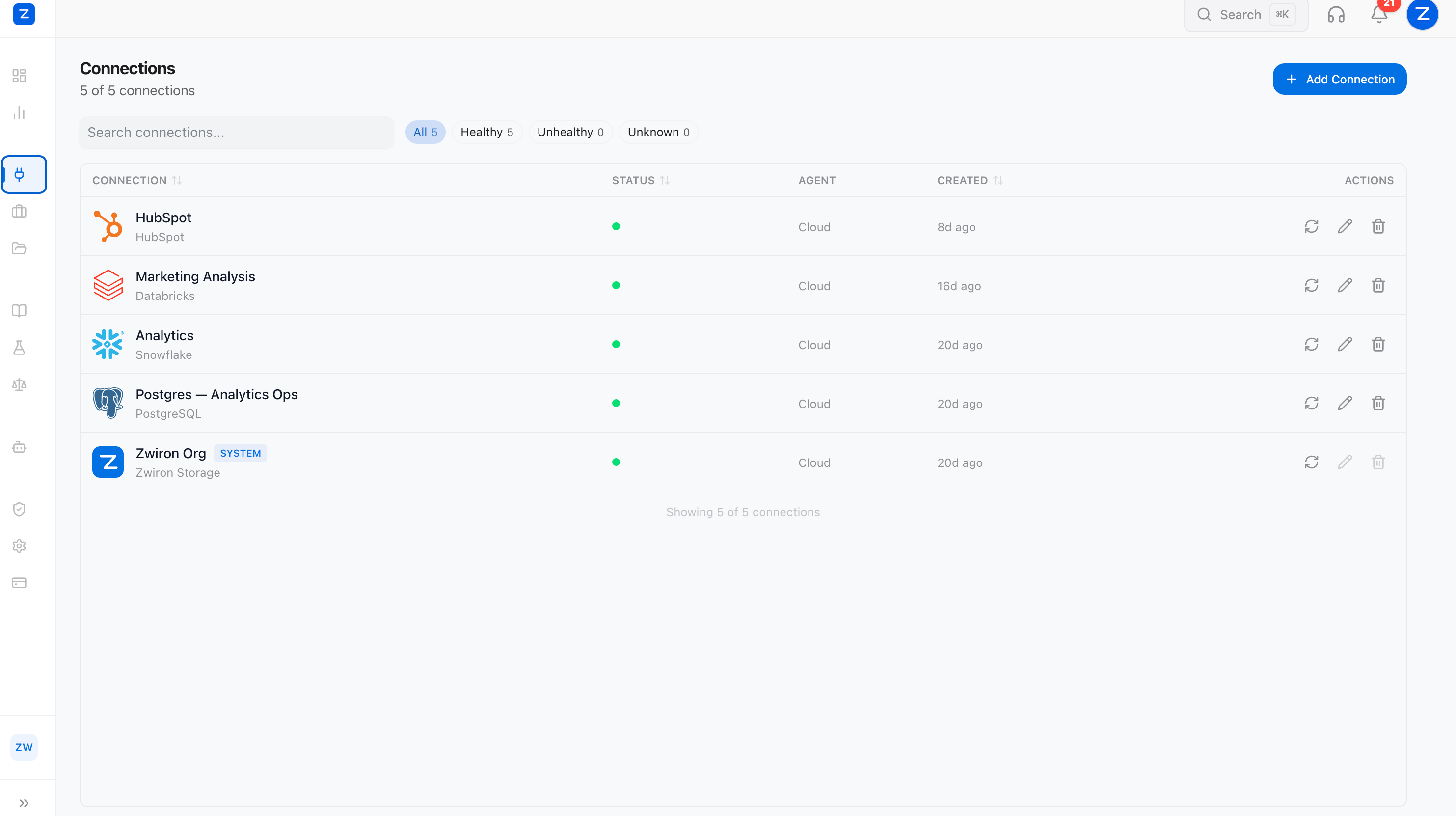
Task: Open the flask icon in sidebar
Action: [19, 347]
